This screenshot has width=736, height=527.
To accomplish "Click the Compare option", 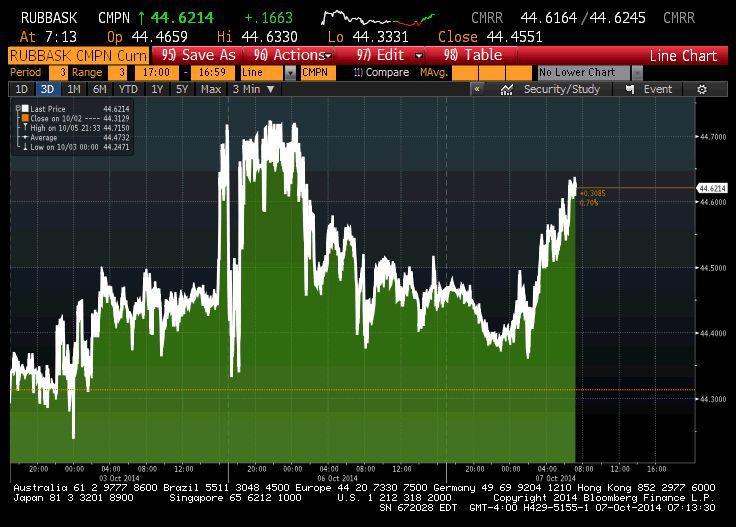I will click(x=381, y=73).
